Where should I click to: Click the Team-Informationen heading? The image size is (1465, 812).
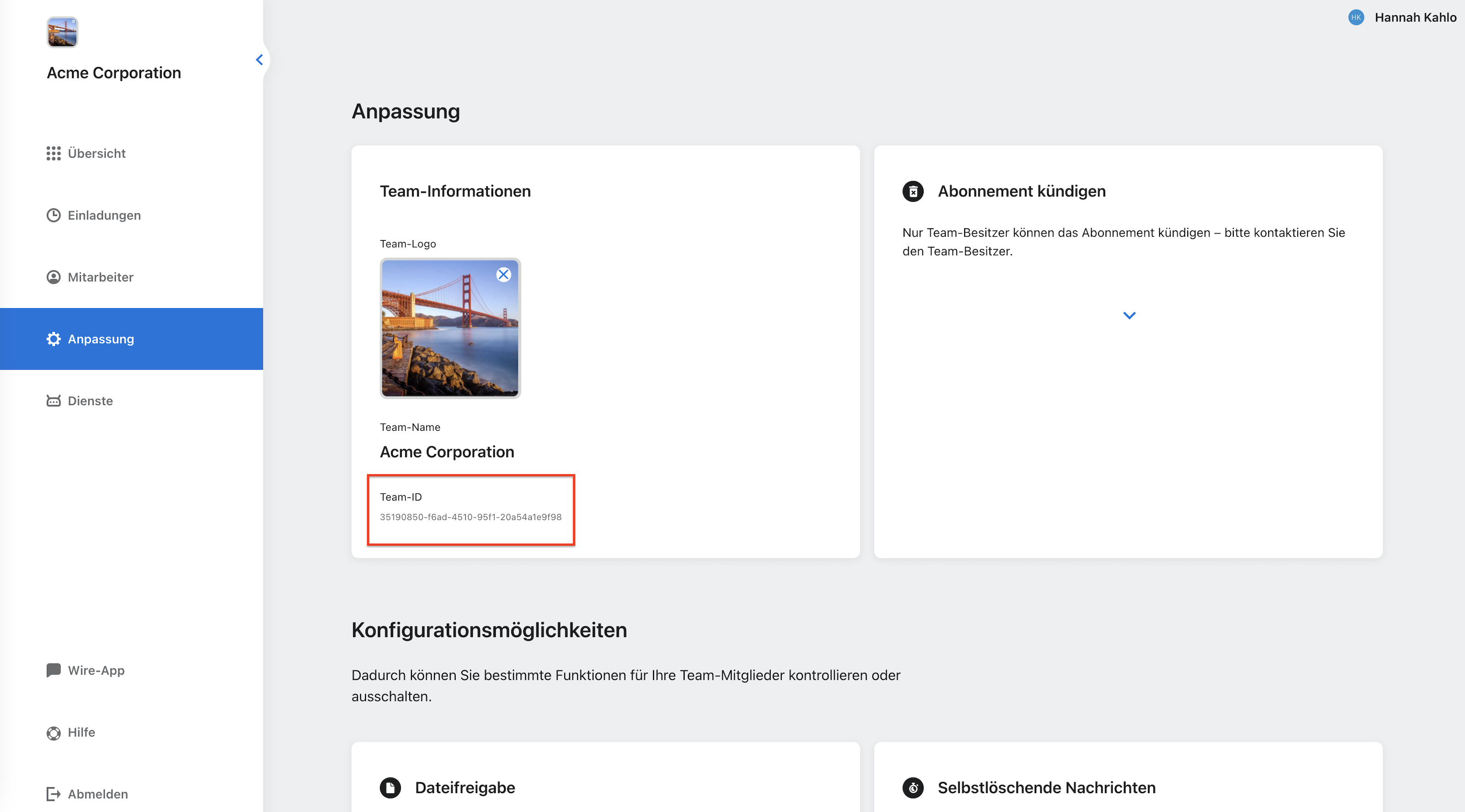tap(456, 192)
